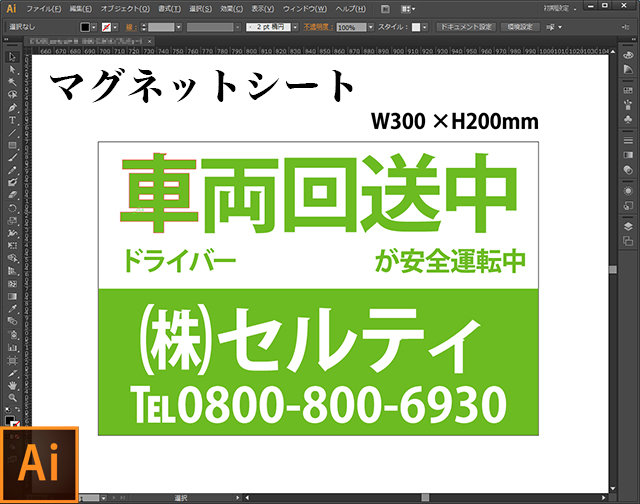Select the Eyedropper tool

tap(12, 309)
